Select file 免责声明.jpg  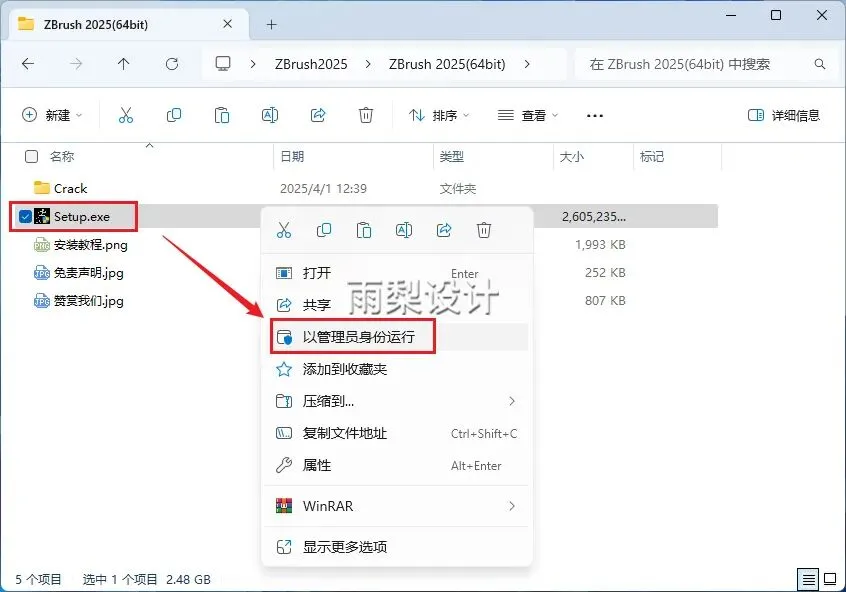click(x=88, y=273)
